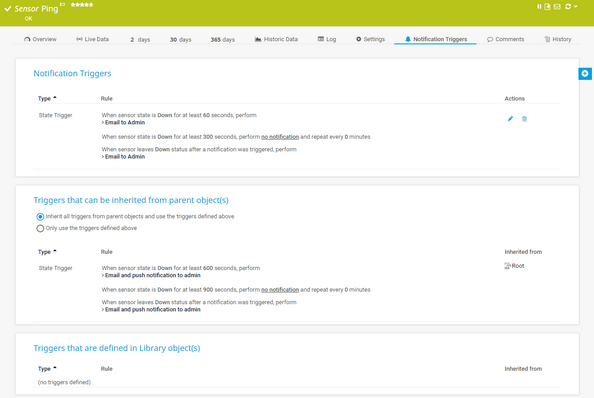Switch to the Live Data tab
This screenshot has height=398, width=594.
click(92, 39)
